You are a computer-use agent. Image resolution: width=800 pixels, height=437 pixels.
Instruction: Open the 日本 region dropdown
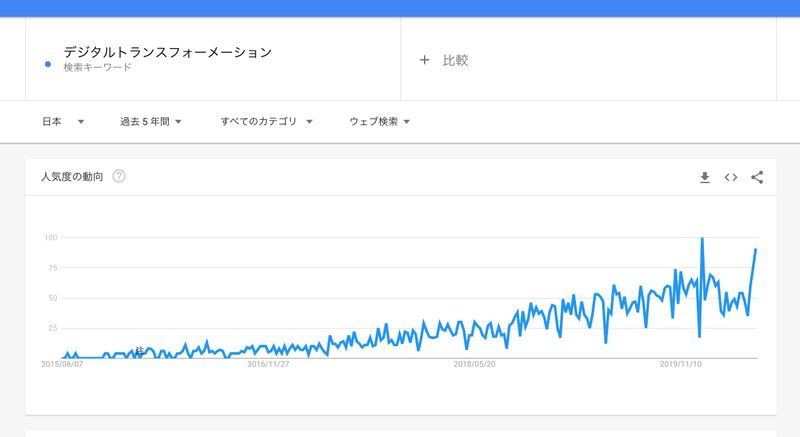click(62, 122)
